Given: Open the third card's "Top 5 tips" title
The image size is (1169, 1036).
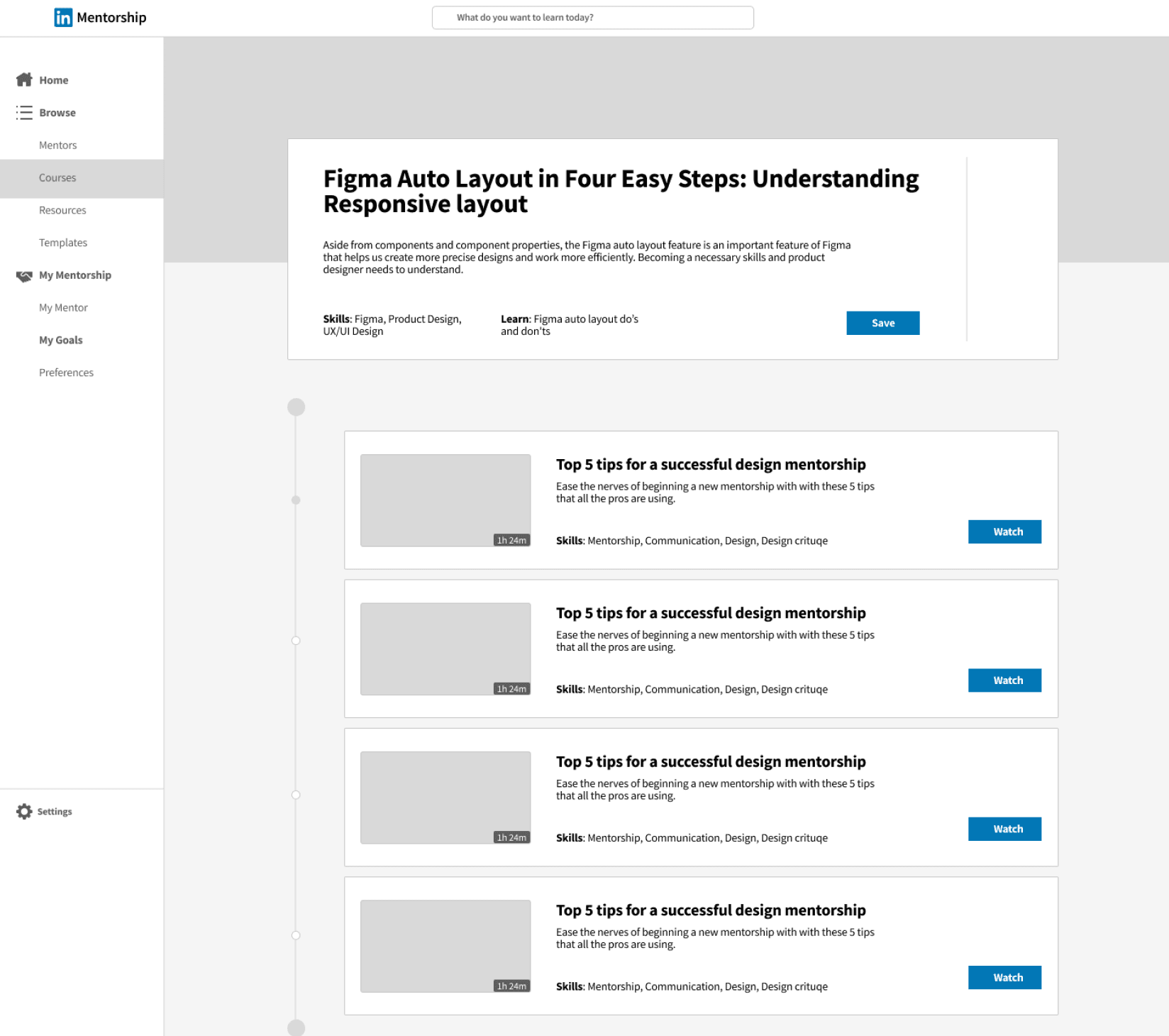Looking at the screenshot, I should 711,762.
